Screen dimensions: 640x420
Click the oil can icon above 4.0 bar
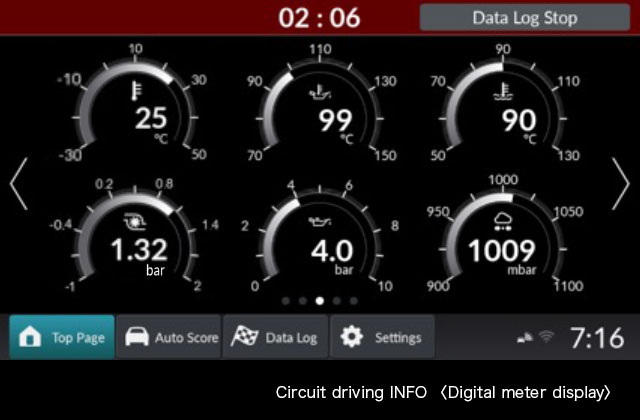319,222
